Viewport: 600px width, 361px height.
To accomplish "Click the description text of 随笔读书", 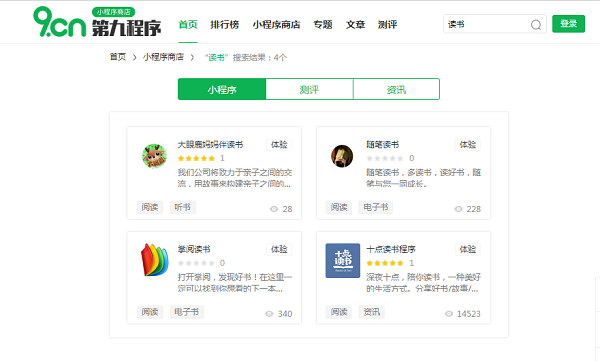I will click(x=423, y=178).
